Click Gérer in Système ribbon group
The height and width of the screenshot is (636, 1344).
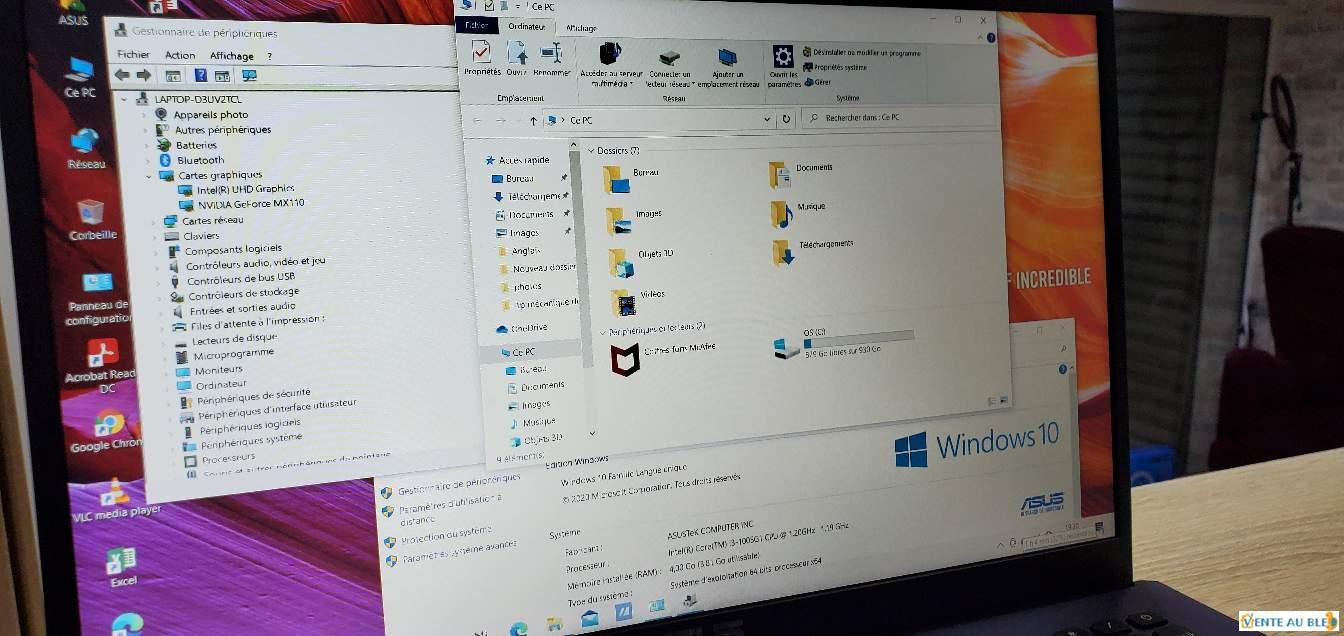point(816,82)
